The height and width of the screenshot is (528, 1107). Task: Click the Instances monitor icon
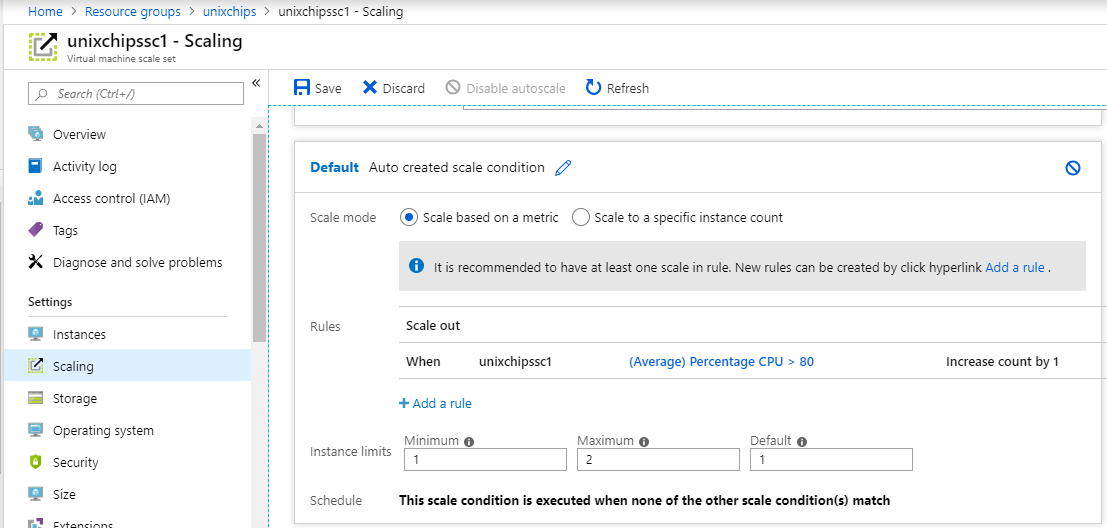pos(35,334)
